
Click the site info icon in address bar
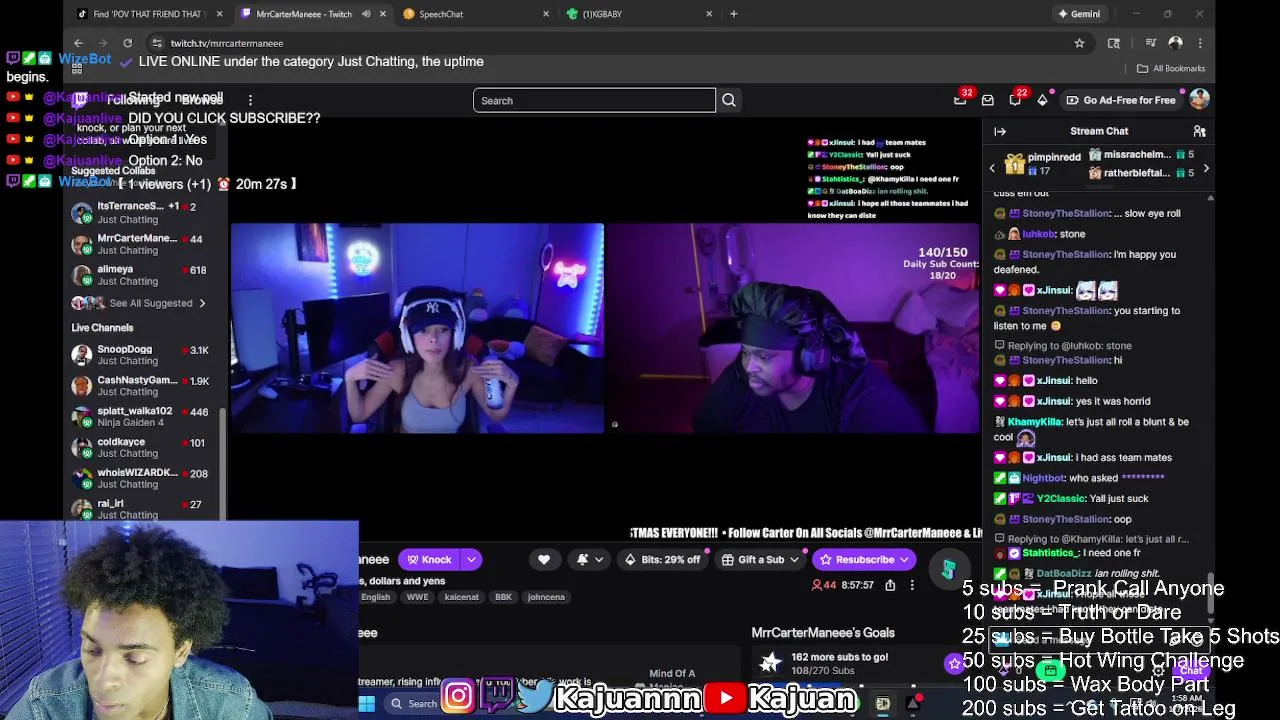[157, 43]
